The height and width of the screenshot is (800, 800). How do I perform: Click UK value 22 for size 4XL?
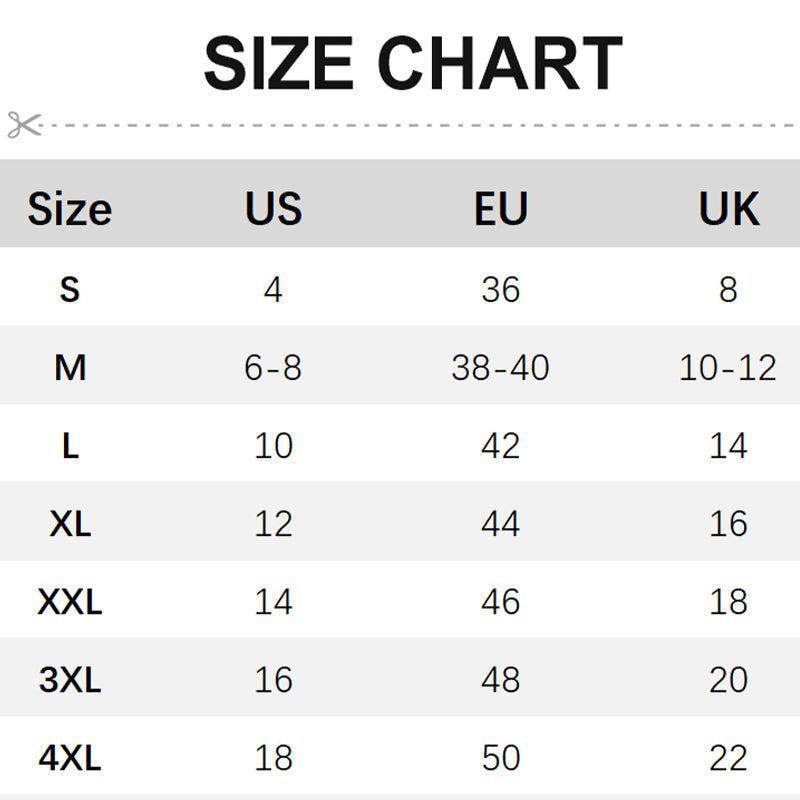click(x=728, y=758)
